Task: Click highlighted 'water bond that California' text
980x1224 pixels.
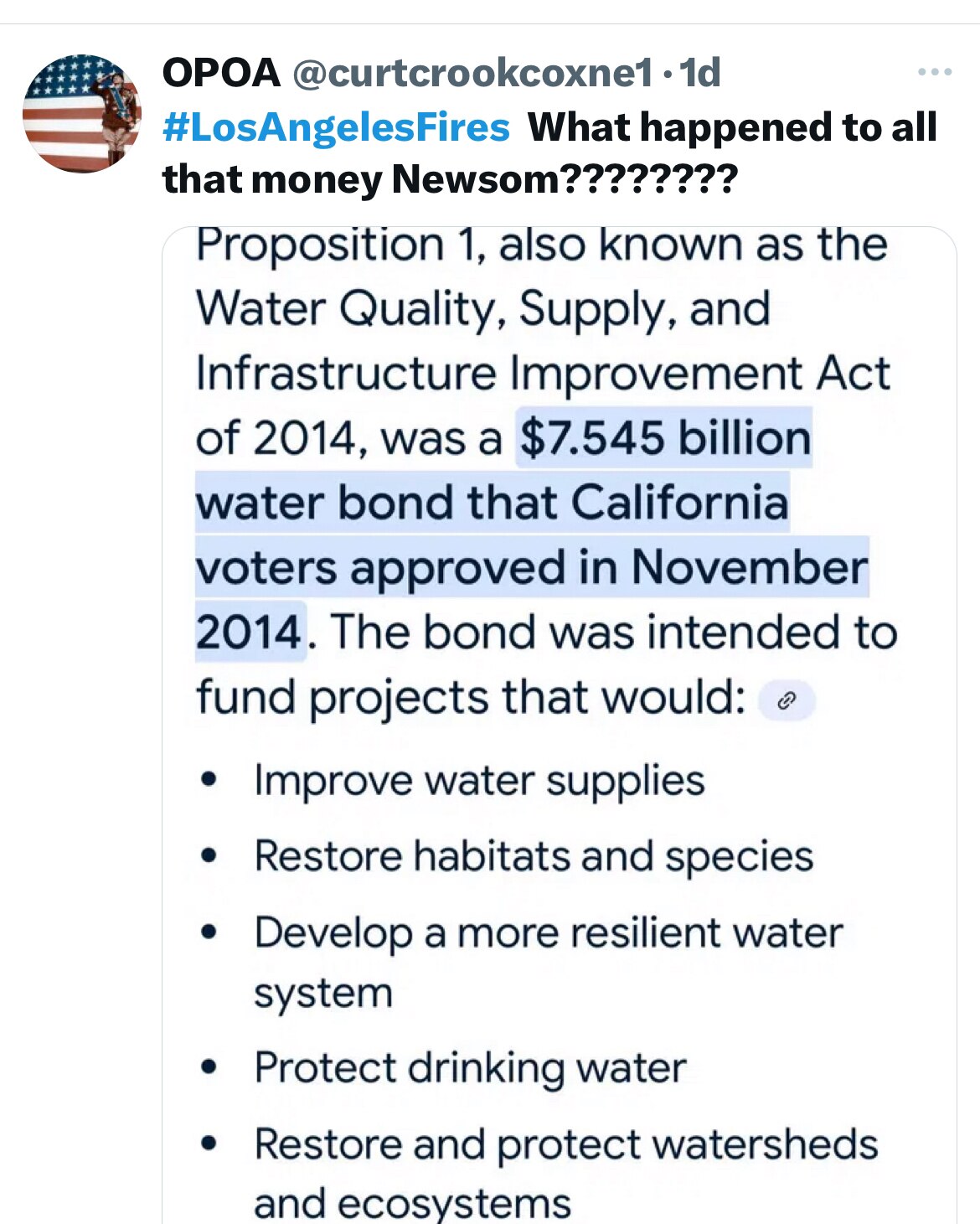Action: tap(493, 503)
